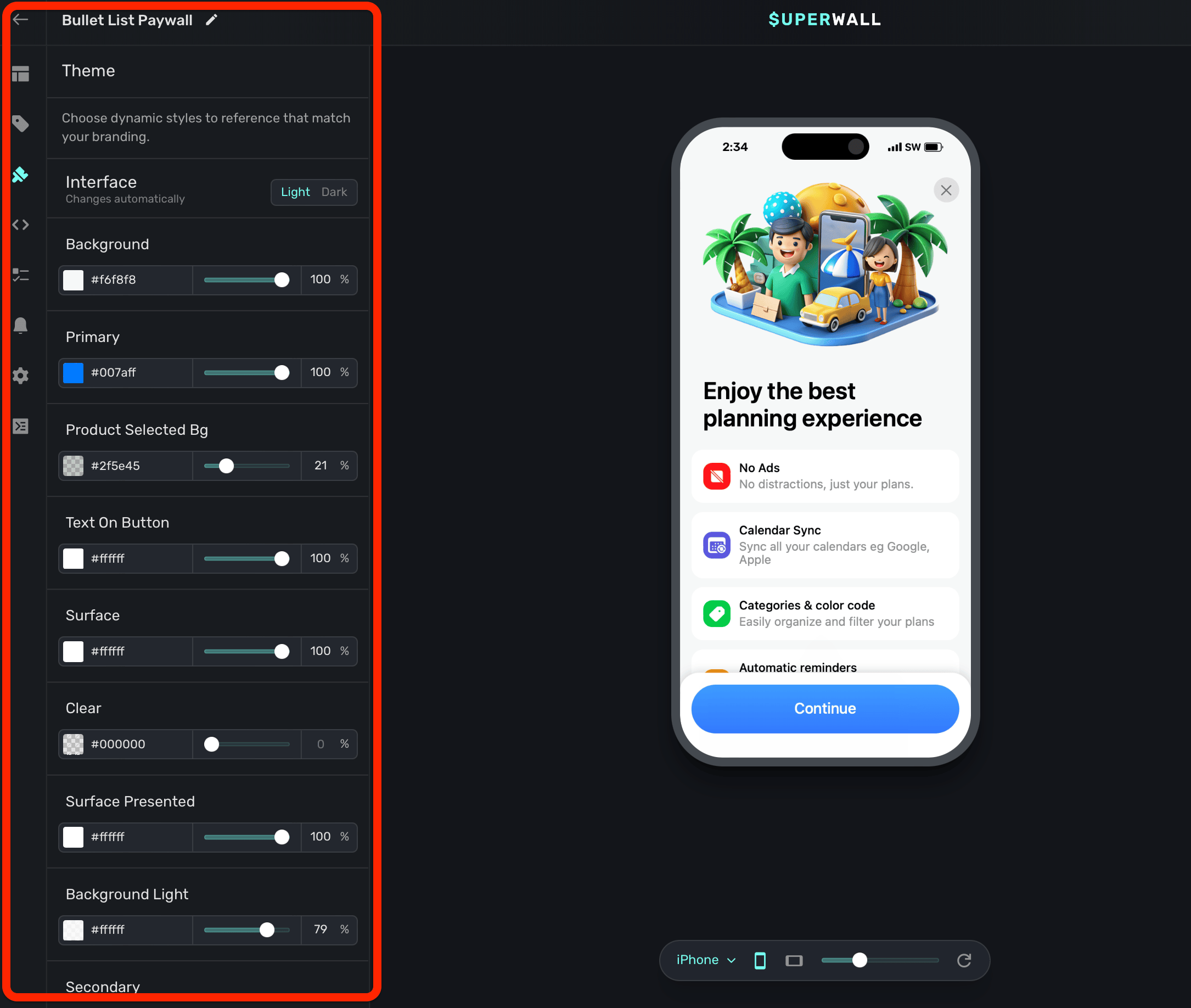Open the iPhone device dropdown

point(705,960)
